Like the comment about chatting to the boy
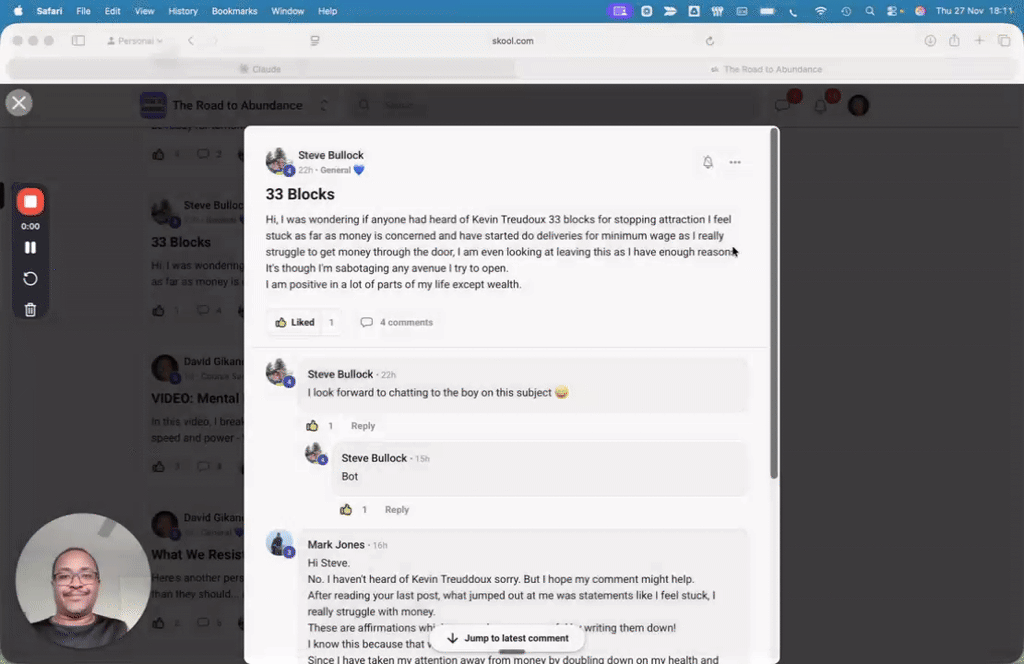 click(x=312, y=426)
